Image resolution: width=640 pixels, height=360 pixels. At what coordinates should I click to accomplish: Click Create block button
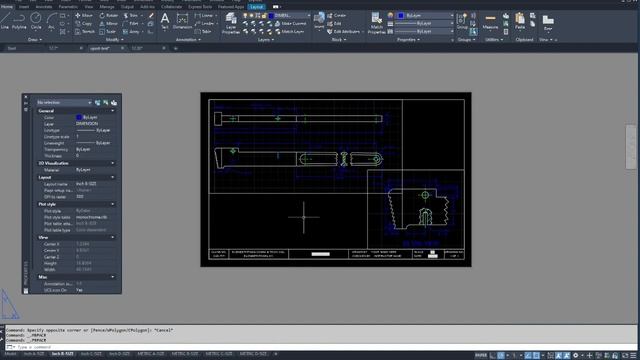336,16
